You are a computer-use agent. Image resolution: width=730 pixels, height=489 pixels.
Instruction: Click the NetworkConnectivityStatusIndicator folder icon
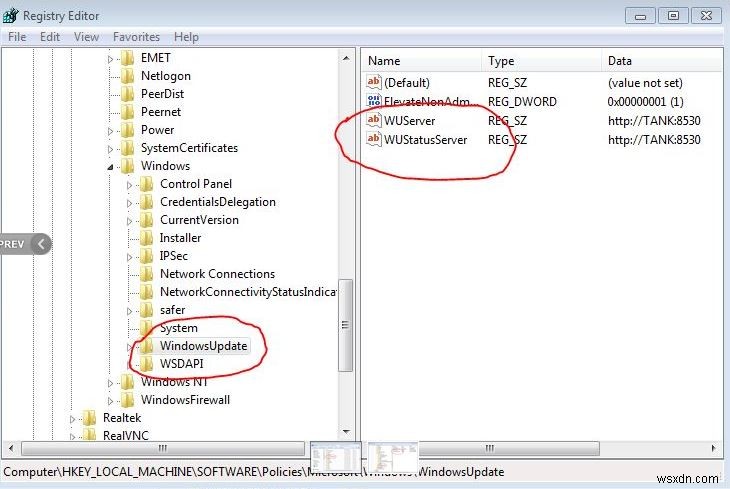click(x=147, y=292)
